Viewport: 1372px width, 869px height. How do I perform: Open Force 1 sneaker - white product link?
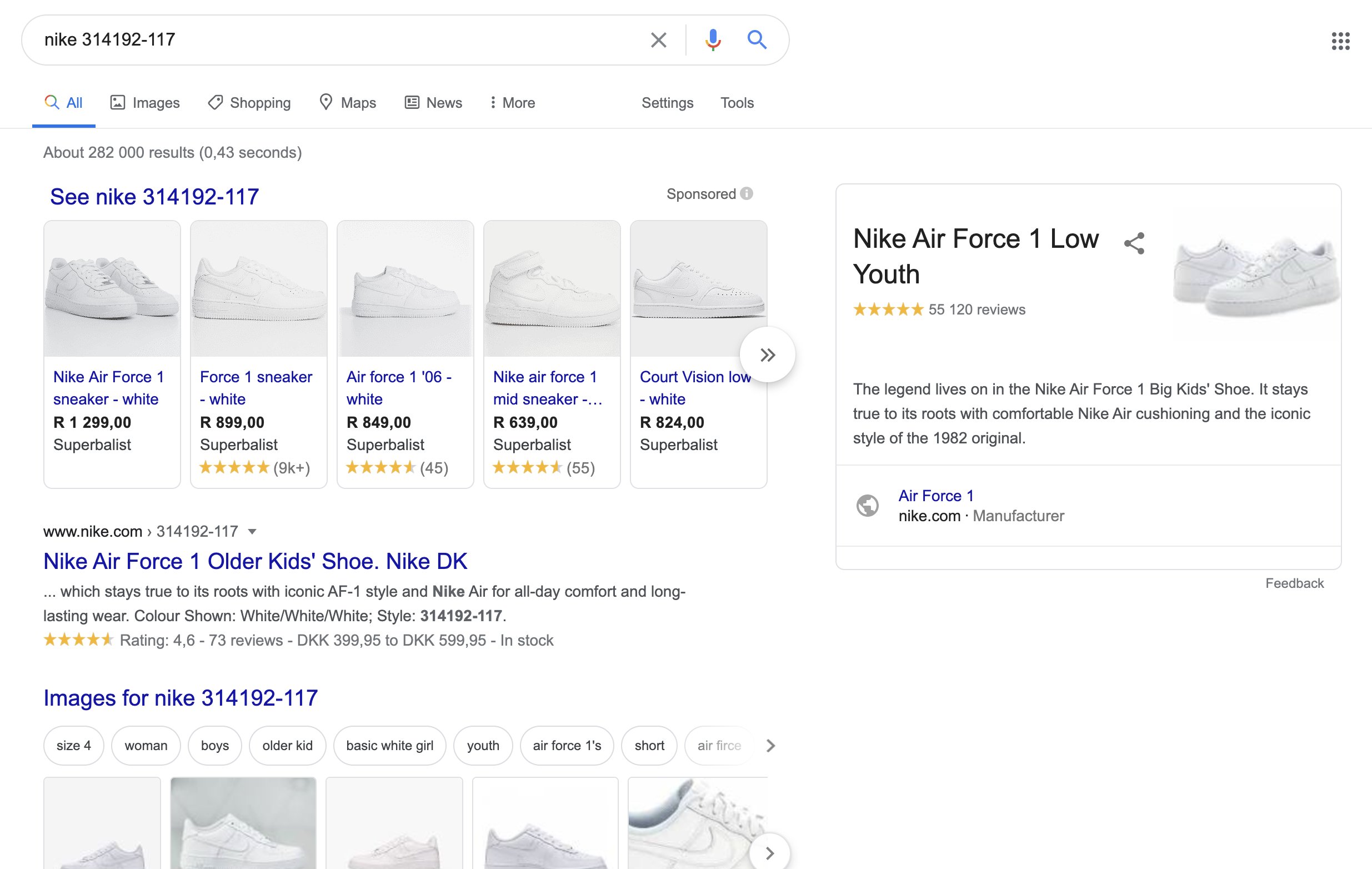coord(256,387)
